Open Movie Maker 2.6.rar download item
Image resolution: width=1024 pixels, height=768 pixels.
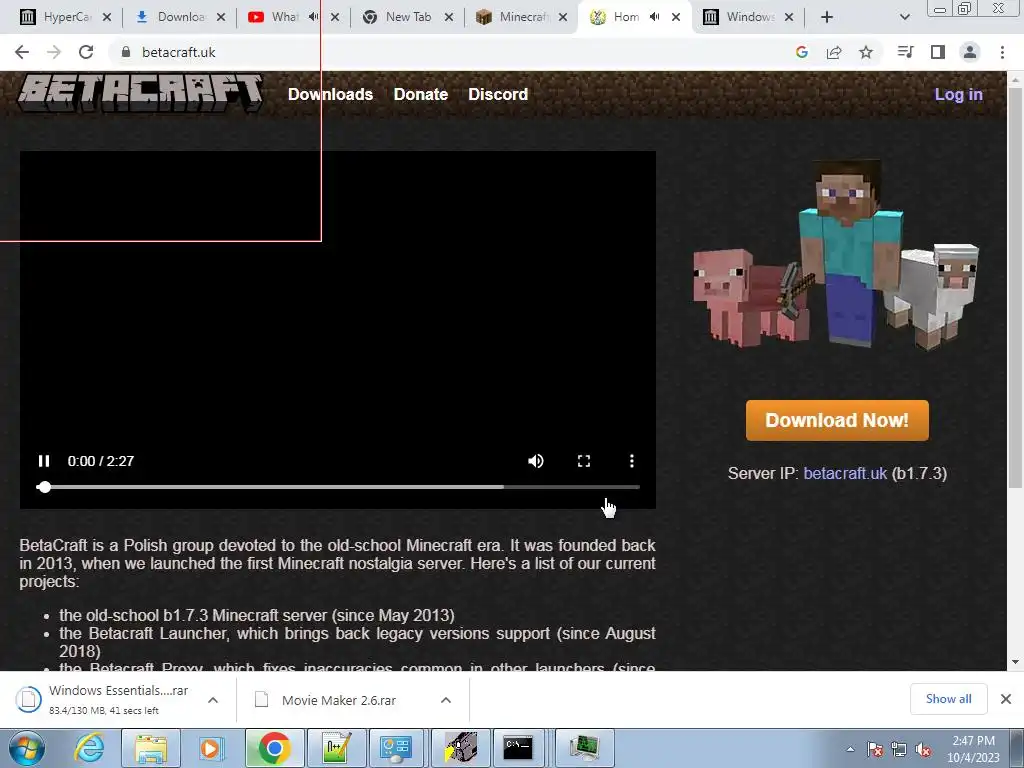coord(338,700)
